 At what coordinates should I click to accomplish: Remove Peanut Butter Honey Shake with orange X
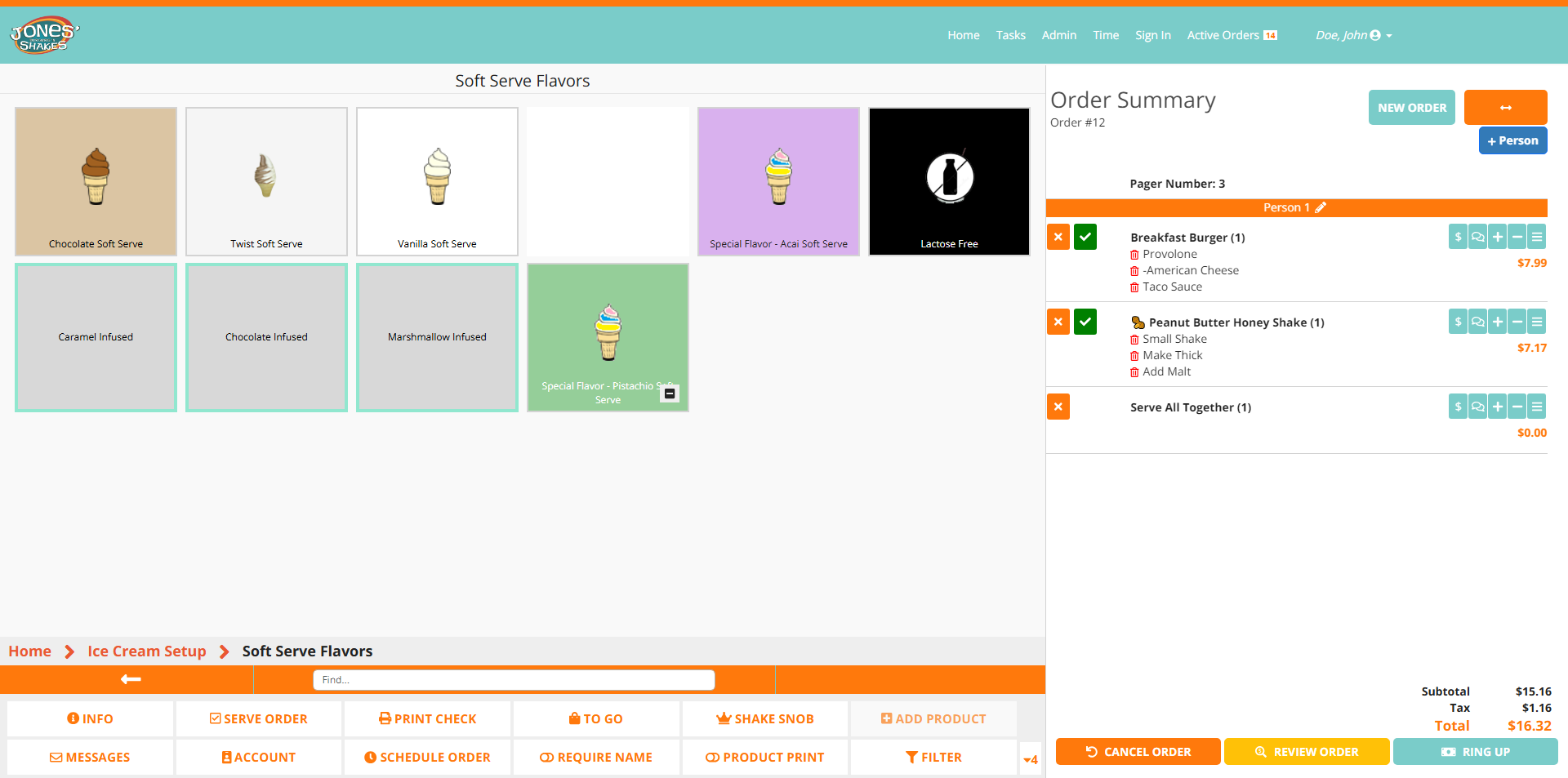(x=1058, y=322)
